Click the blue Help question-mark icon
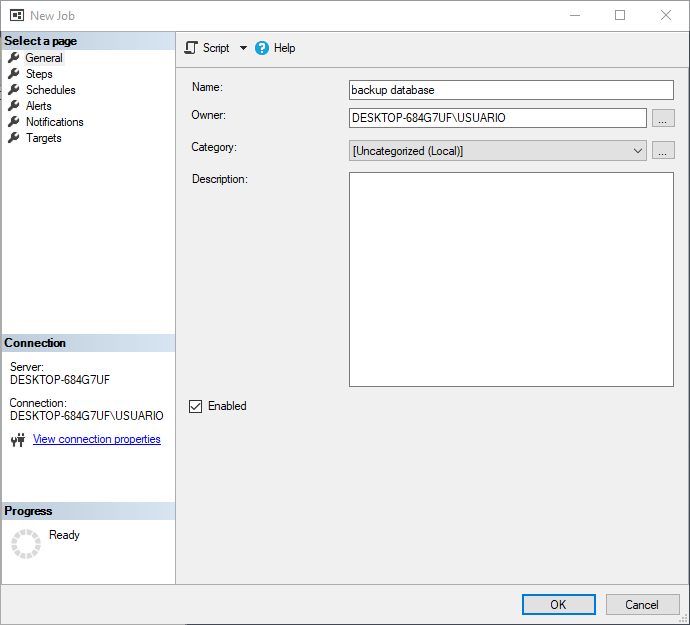 point(262,48)
